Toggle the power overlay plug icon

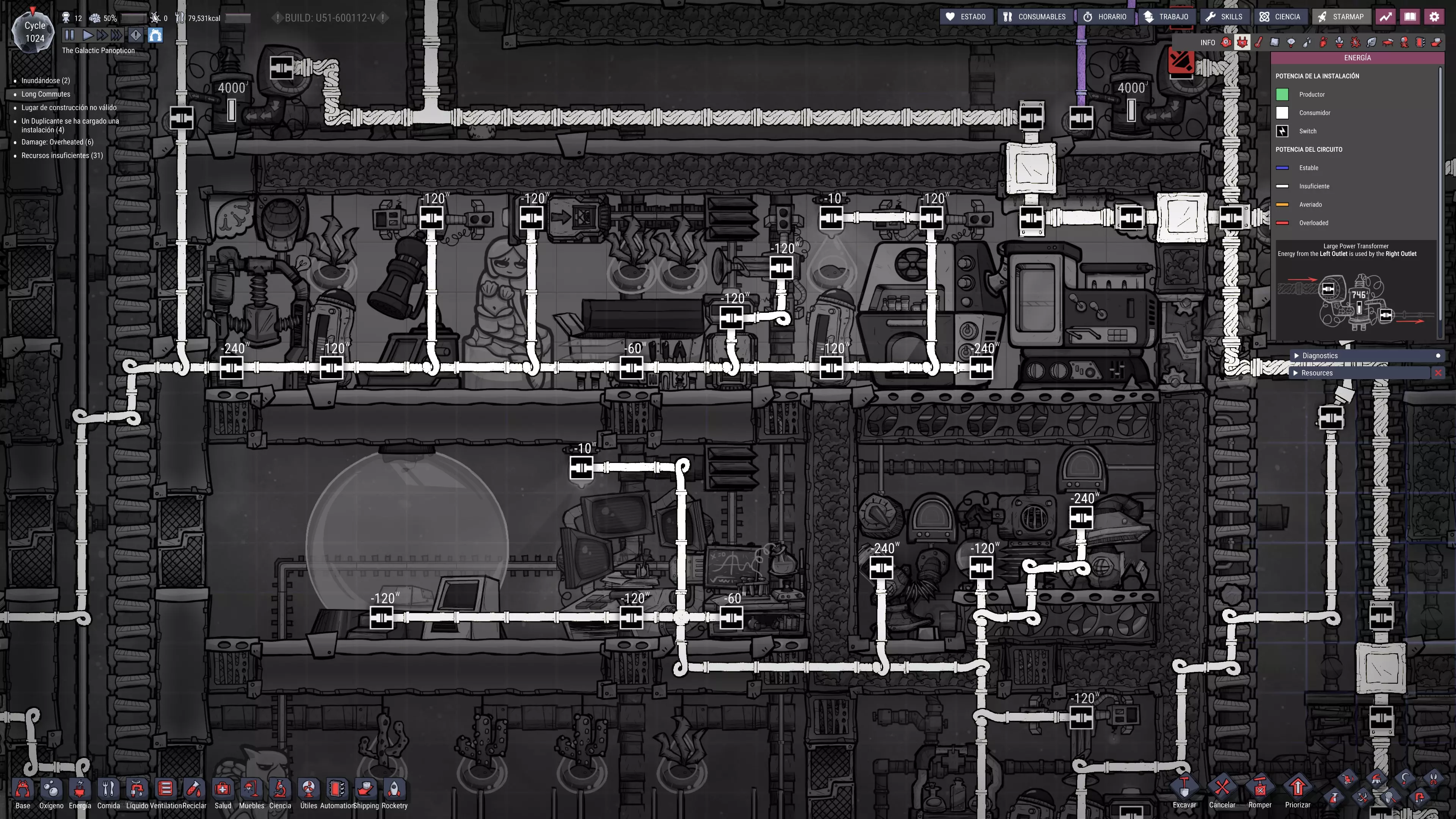pyautogui.click(x=1242, y=42)
